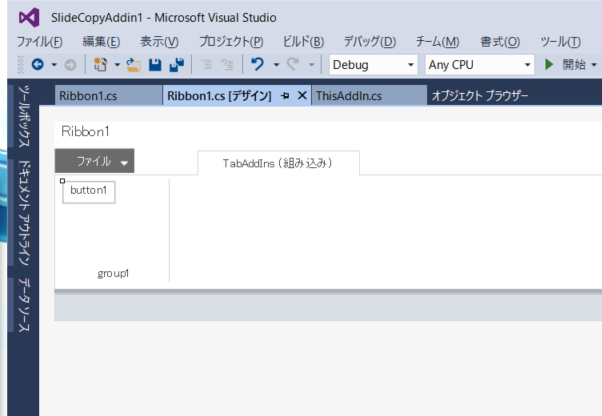Viewport: 602px width, 416px height.
Task: Click the ファイル ribbon dropdown button
Action: pyautogui.click(x=94, y=161)
